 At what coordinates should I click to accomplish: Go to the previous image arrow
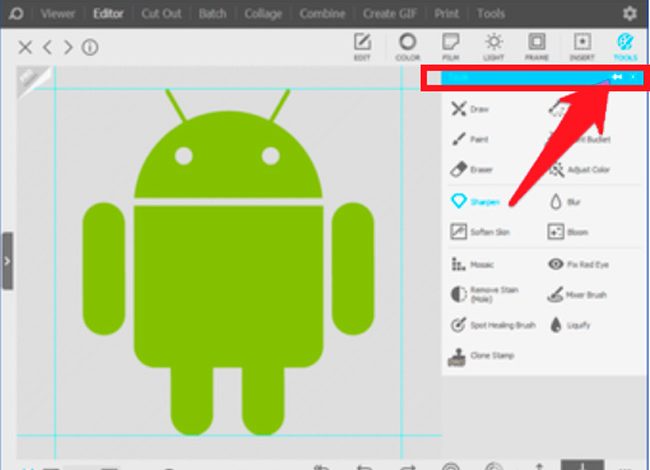coord(47,47)
